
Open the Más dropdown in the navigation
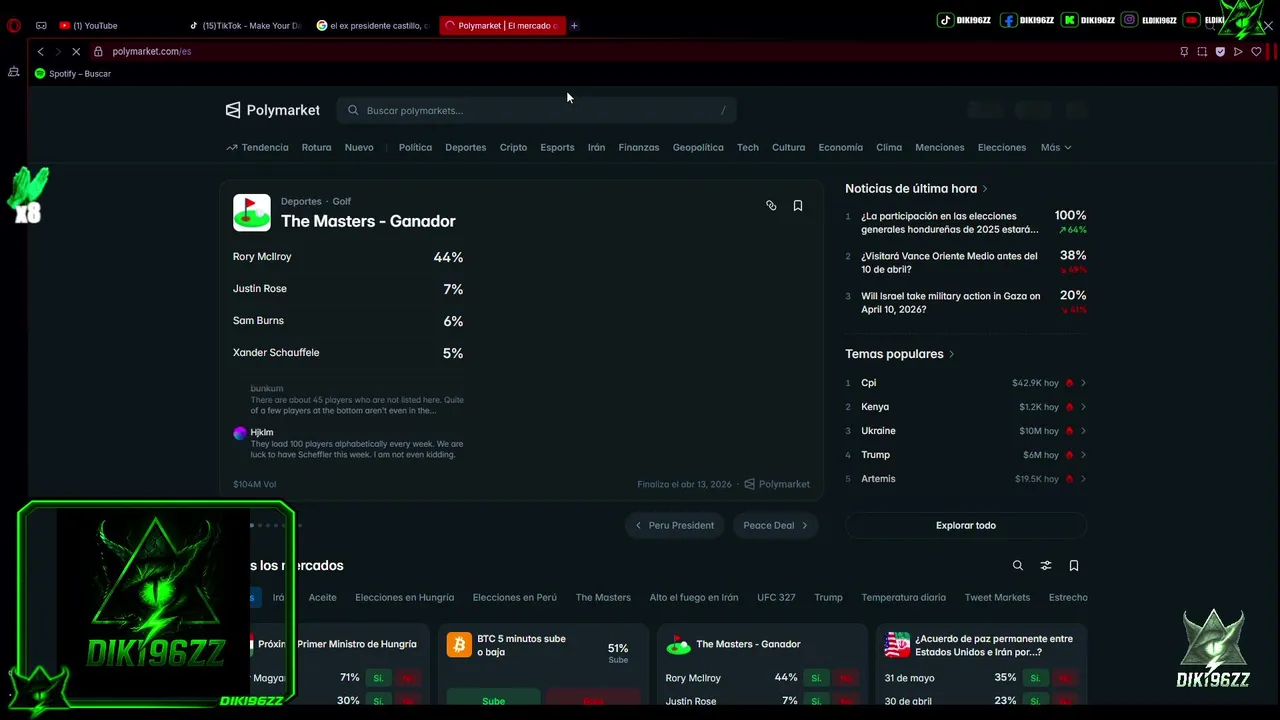(1056, 147)
